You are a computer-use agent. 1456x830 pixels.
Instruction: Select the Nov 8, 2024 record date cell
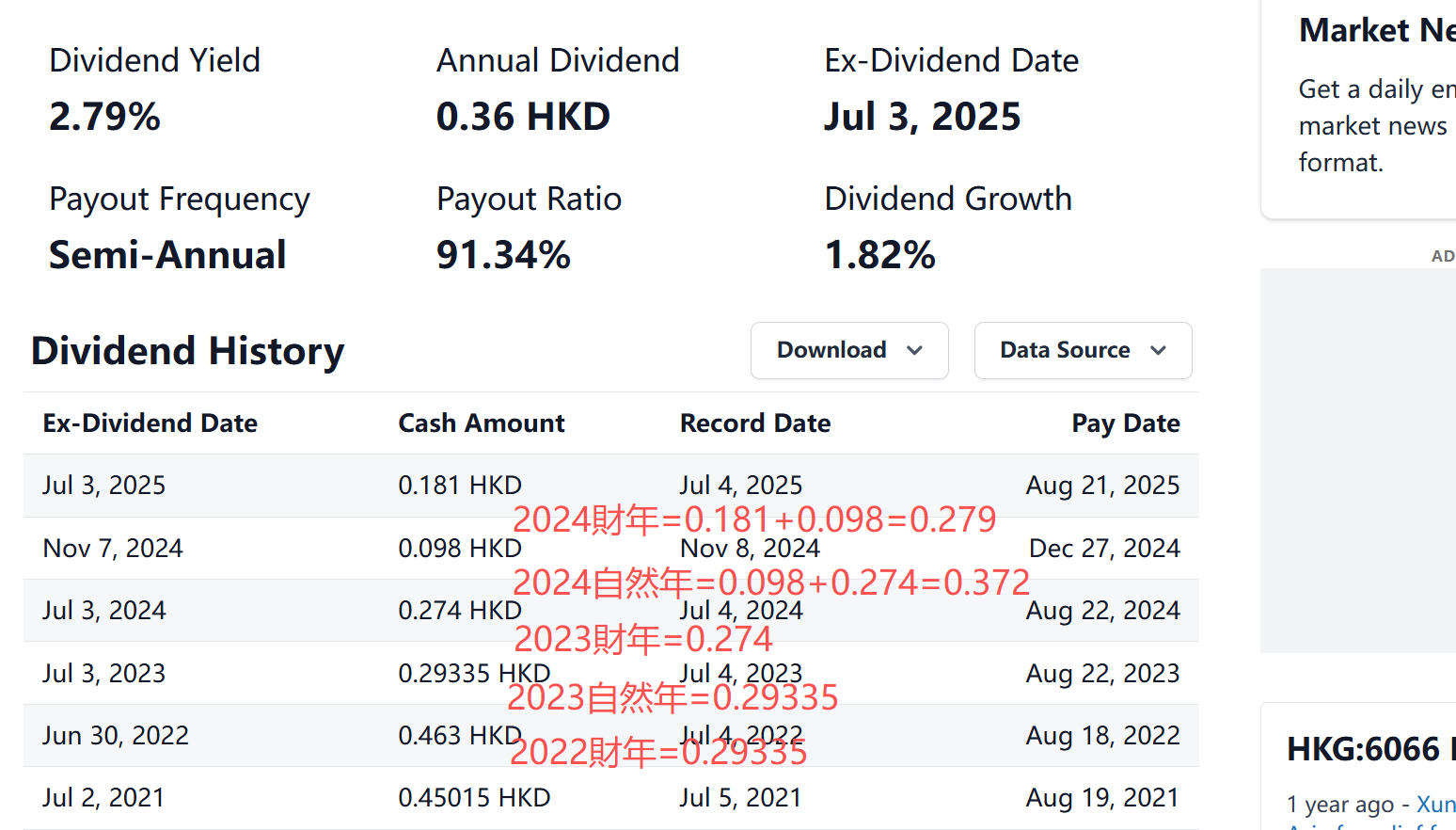coord(750,549)
